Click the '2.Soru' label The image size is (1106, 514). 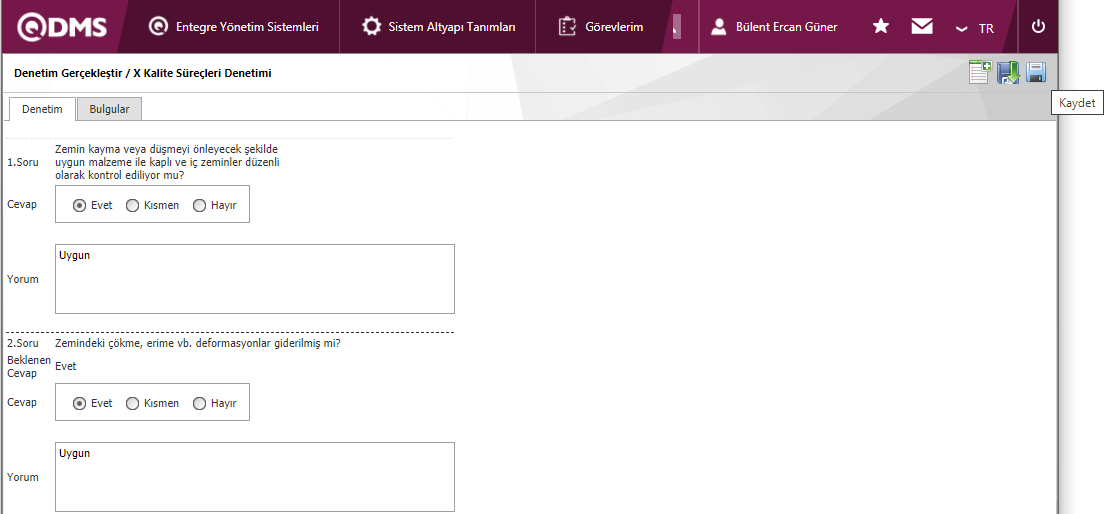(x=23, y=344)
